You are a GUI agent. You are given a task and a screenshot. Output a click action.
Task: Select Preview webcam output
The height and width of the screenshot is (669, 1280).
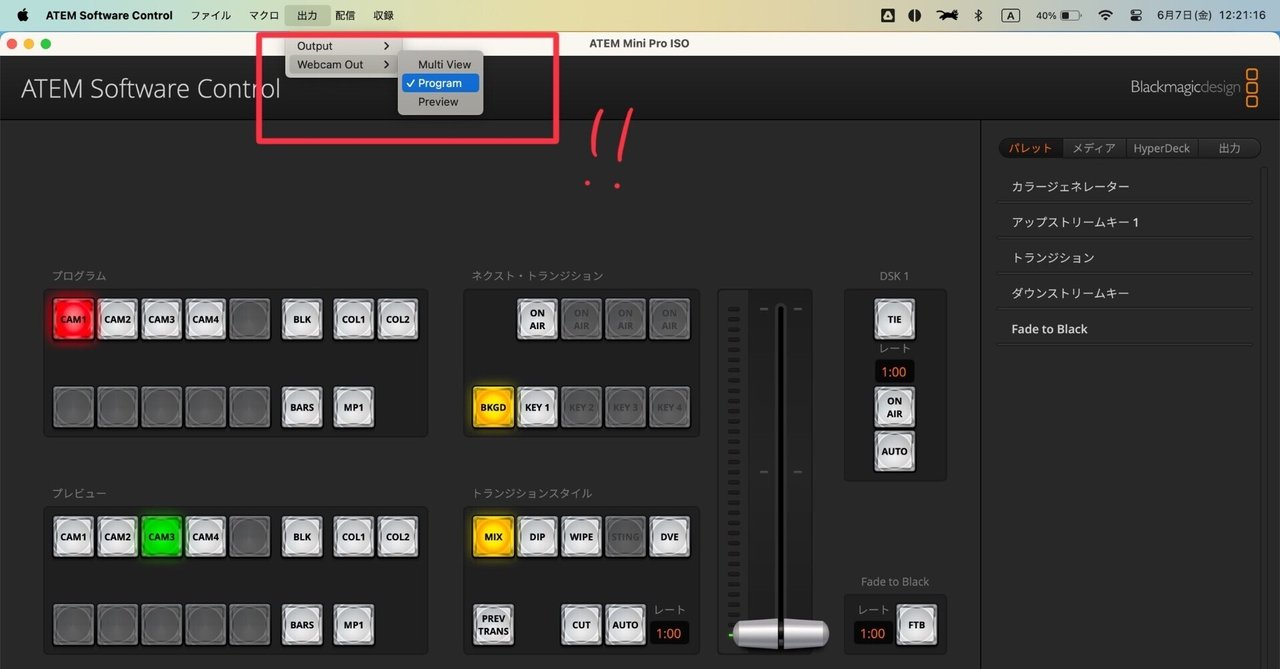(440, 102)
